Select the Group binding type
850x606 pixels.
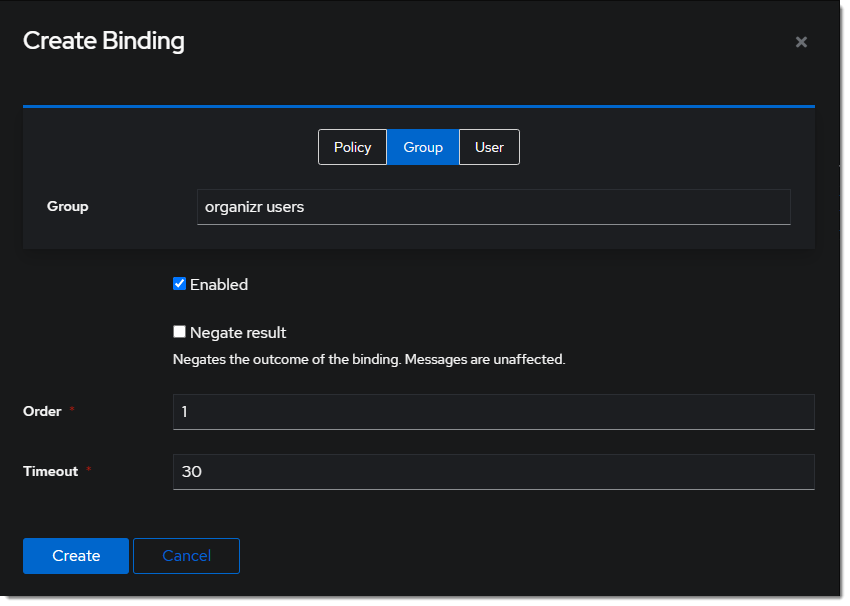(423, 147)
